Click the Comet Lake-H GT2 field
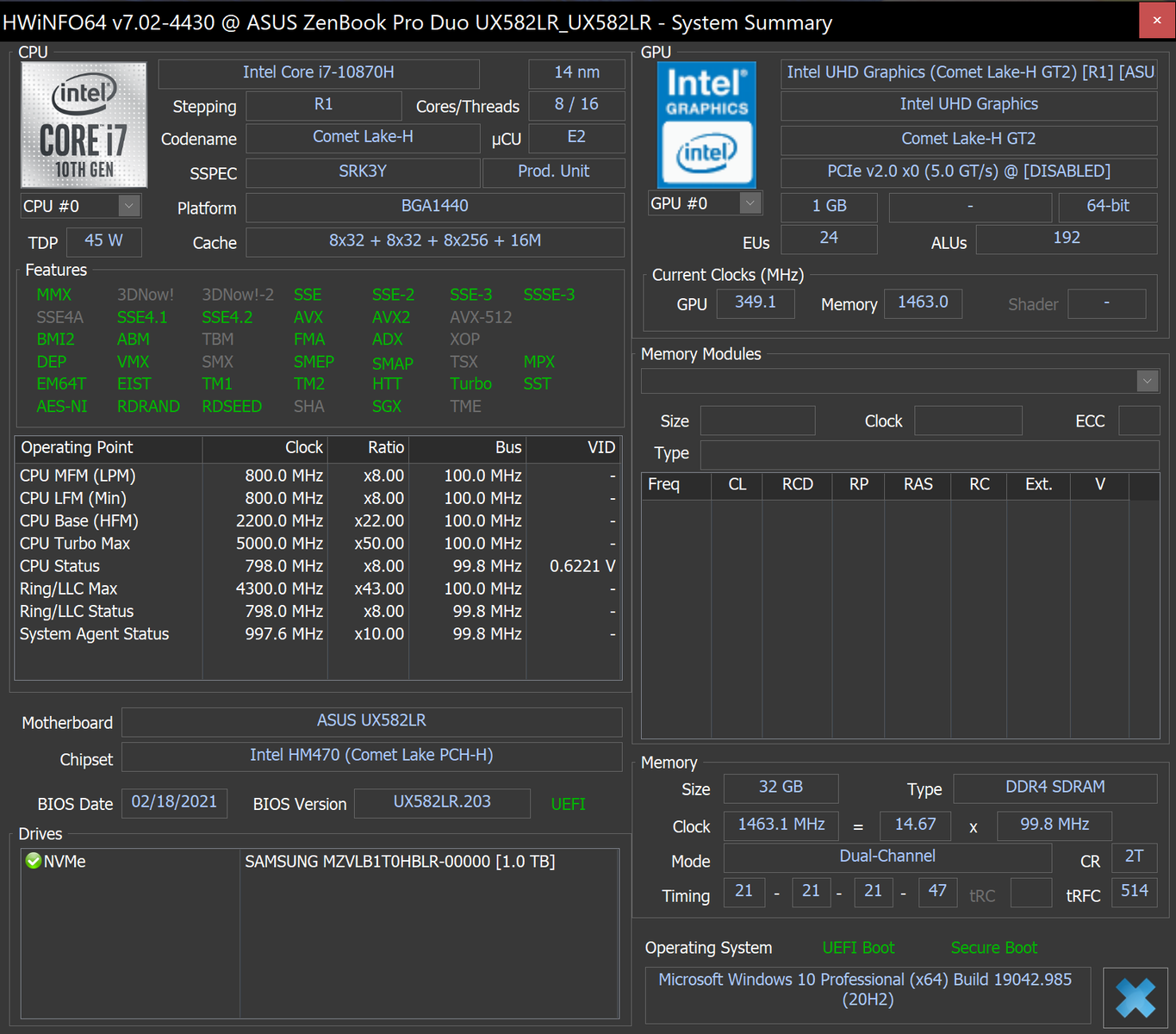This screenshot has width=1176, height=1034. (x=968, y=140)
